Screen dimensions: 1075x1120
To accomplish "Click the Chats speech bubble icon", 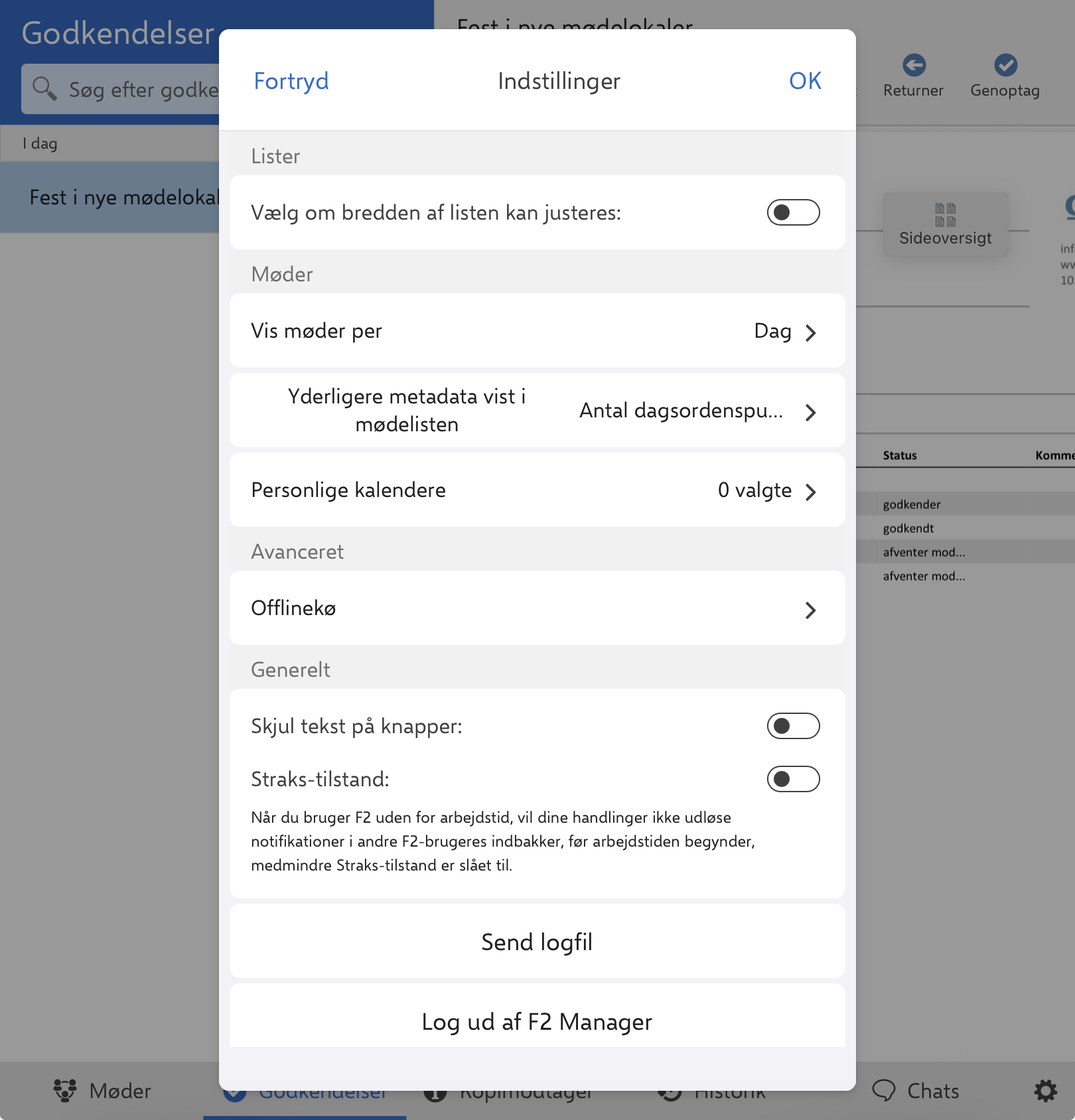I will pos(883,1091).
